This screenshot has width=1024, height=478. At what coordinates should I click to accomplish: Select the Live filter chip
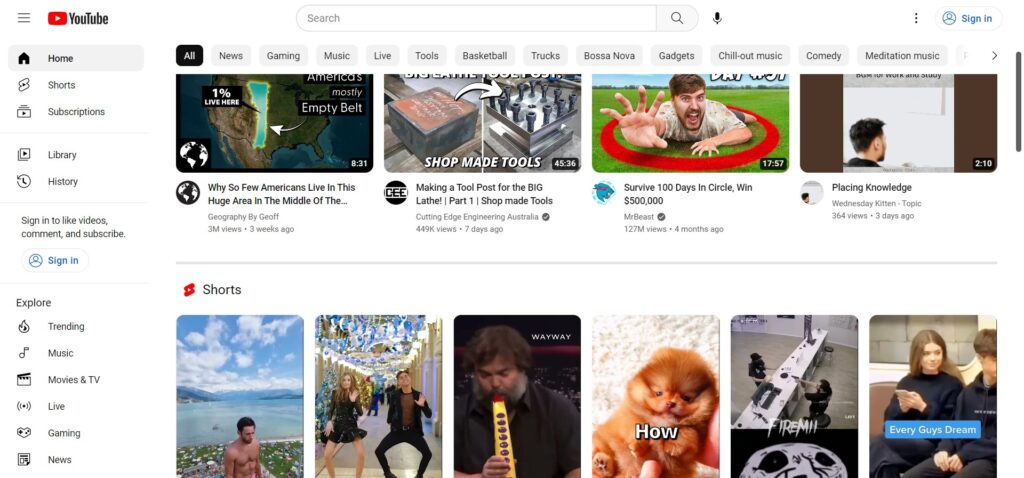[383, 56]
